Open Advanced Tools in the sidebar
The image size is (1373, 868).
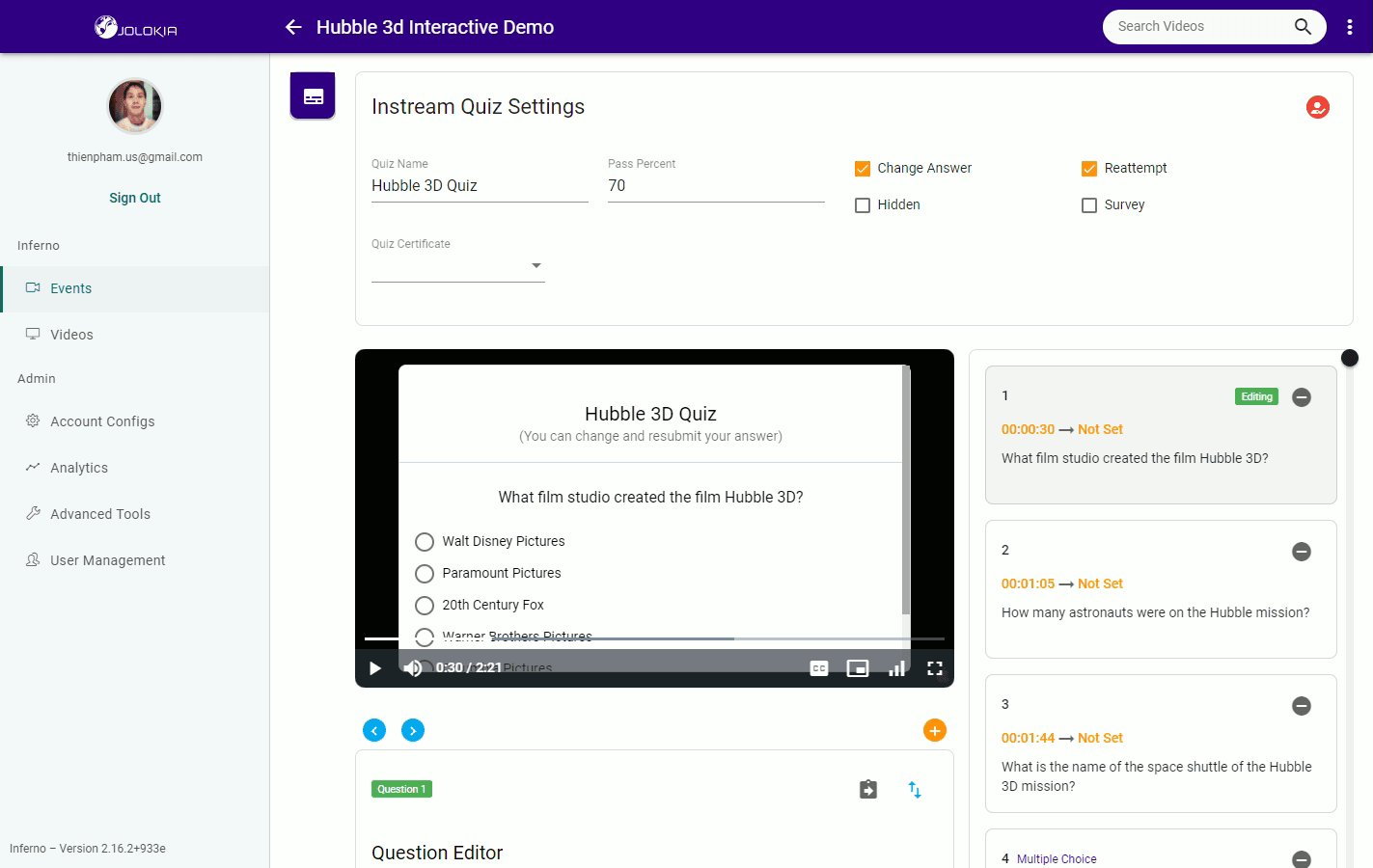click(135, 514)
